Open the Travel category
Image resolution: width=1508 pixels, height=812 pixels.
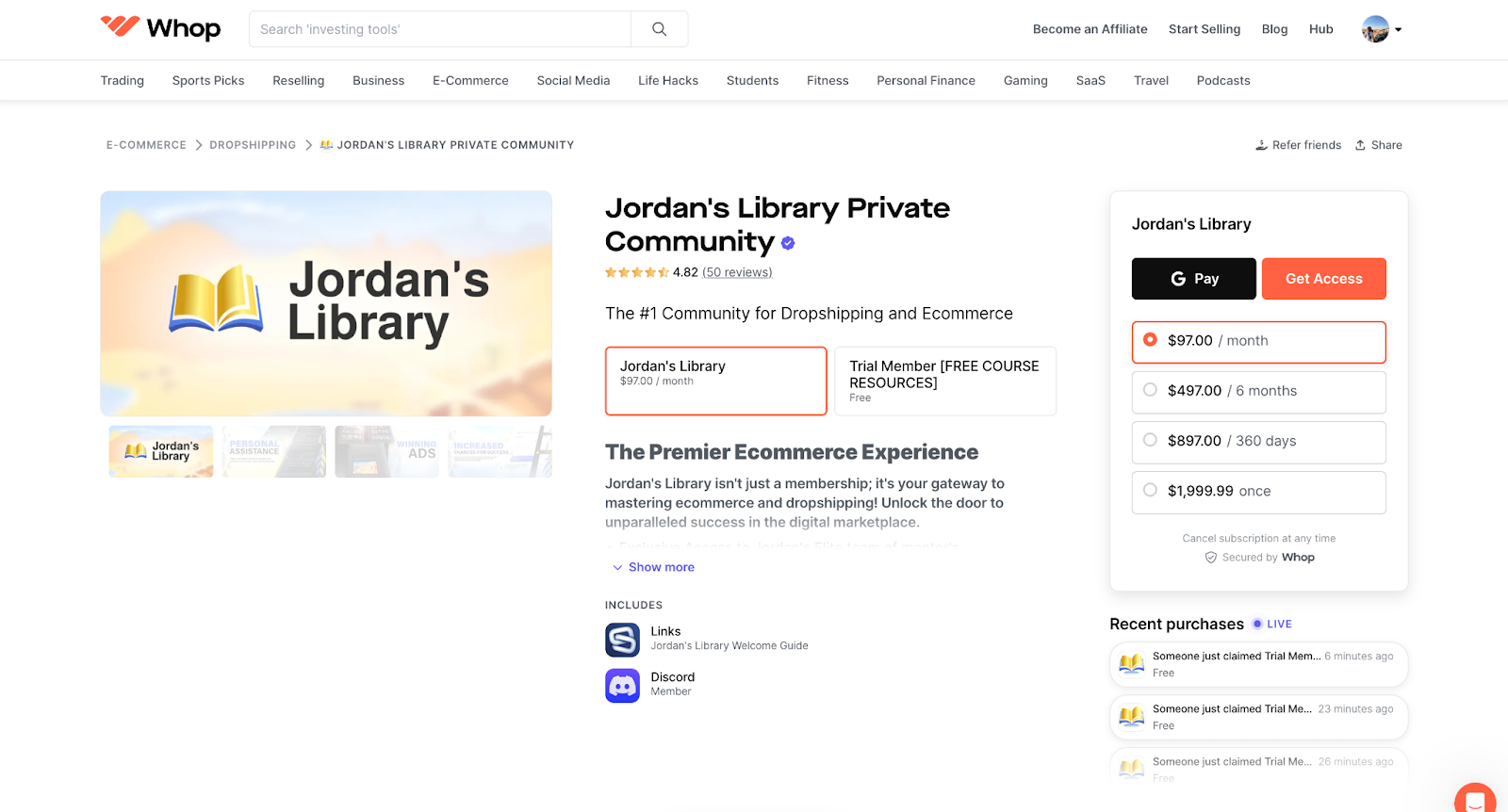(x=1151, y=81)
